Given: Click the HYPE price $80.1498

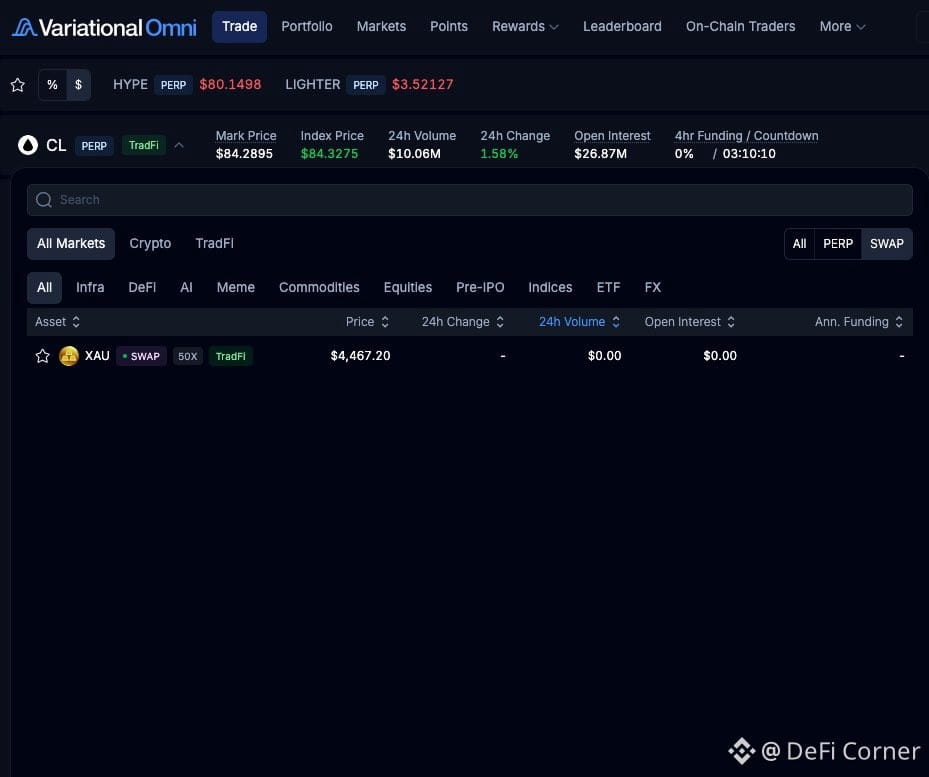Looking at the screenshot, I should [x=230, y=85].
